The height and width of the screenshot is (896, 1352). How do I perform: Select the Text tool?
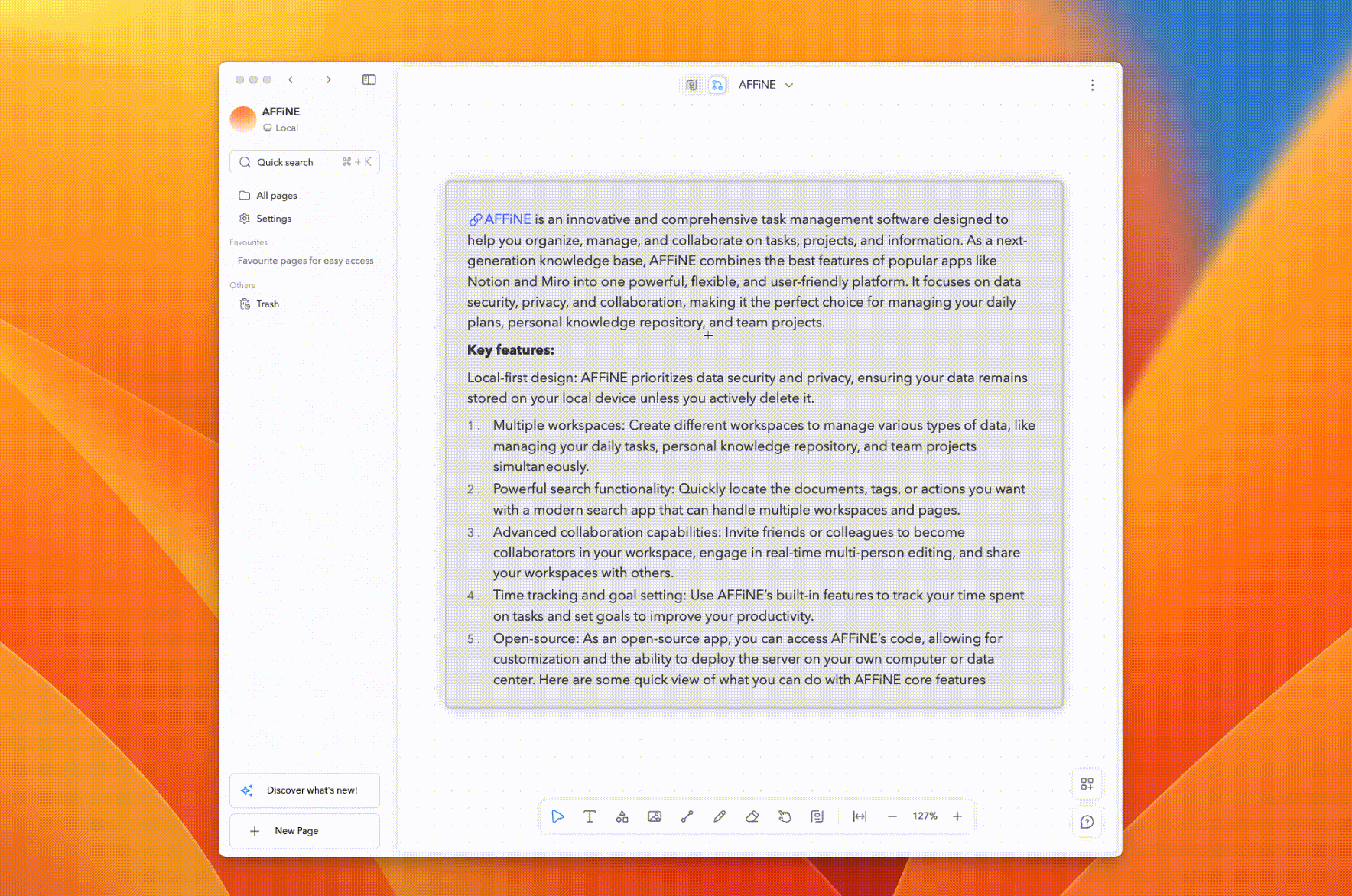tap(590, 816)
